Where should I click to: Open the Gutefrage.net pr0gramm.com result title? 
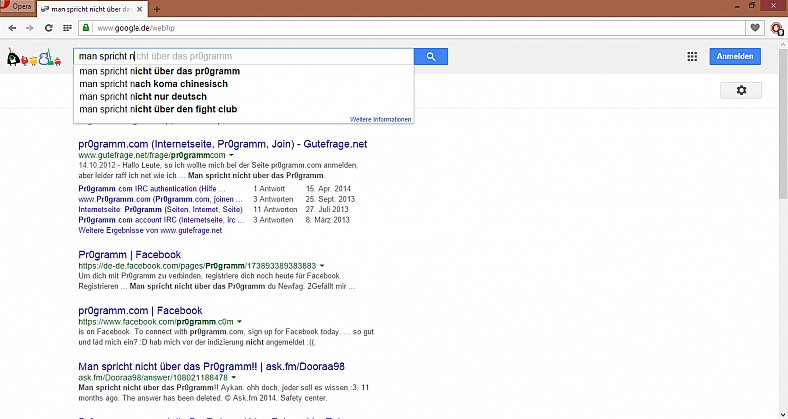(x=223, y=144)
